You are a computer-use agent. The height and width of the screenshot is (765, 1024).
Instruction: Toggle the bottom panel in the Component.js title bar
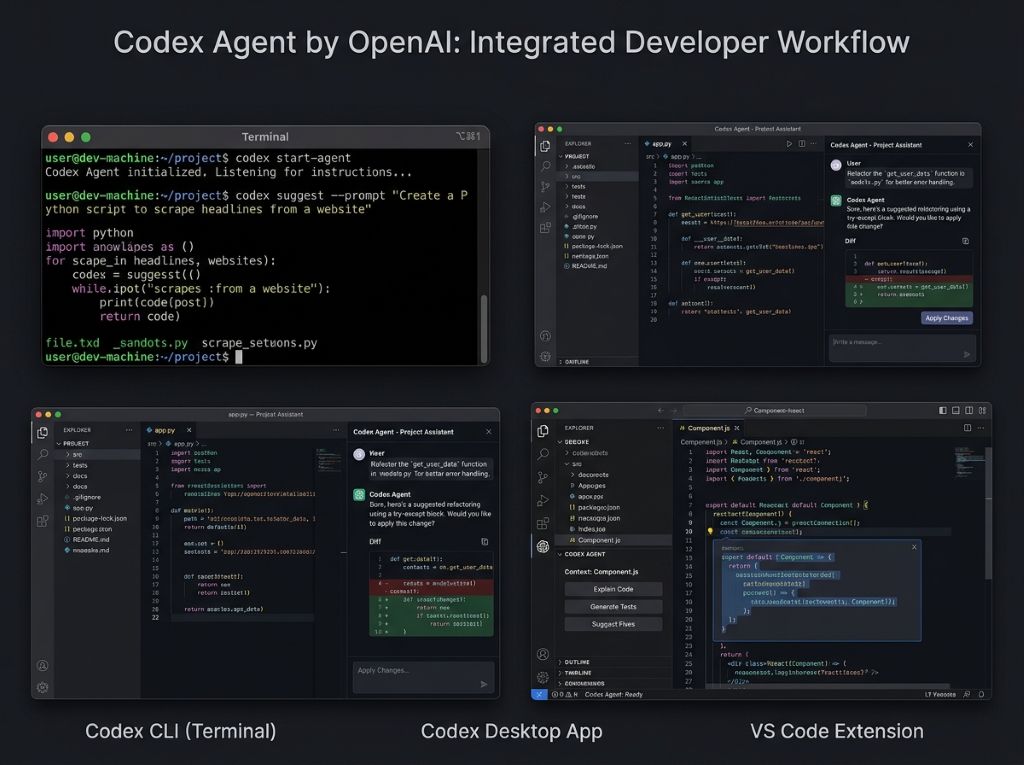pyautogui.click(x=955, y=410)
